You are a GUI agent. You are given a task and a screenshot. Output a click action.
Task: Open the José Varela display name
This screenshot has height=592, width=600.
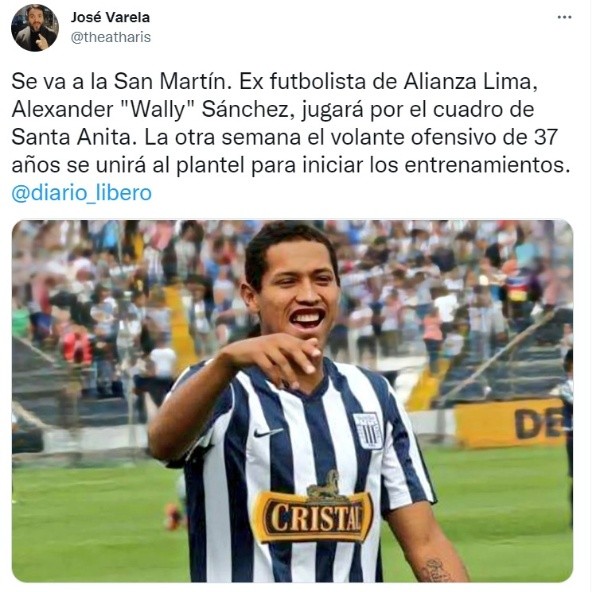(110, 17)
